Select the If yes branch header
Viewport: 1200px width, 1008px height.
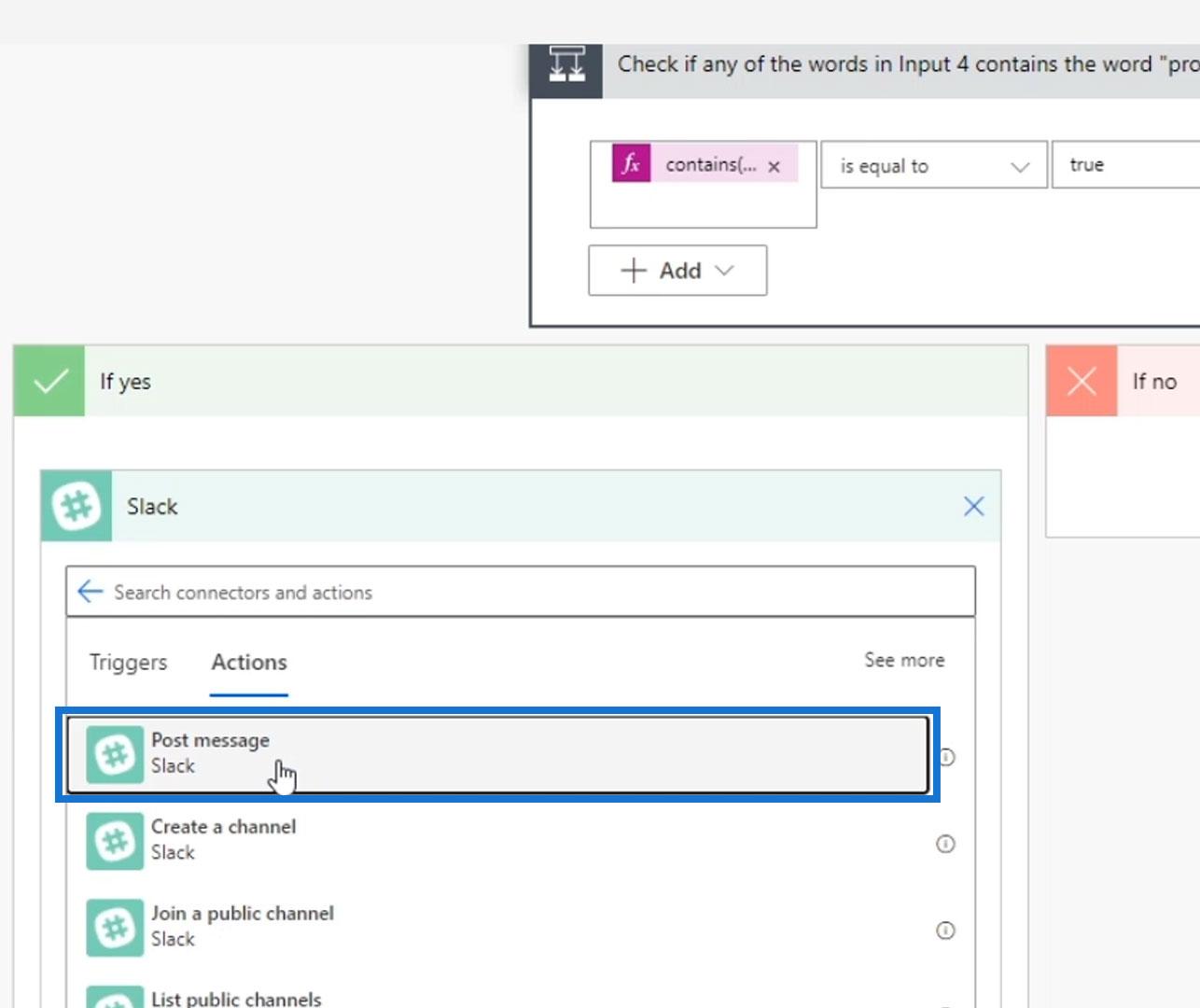coord(521,381)
